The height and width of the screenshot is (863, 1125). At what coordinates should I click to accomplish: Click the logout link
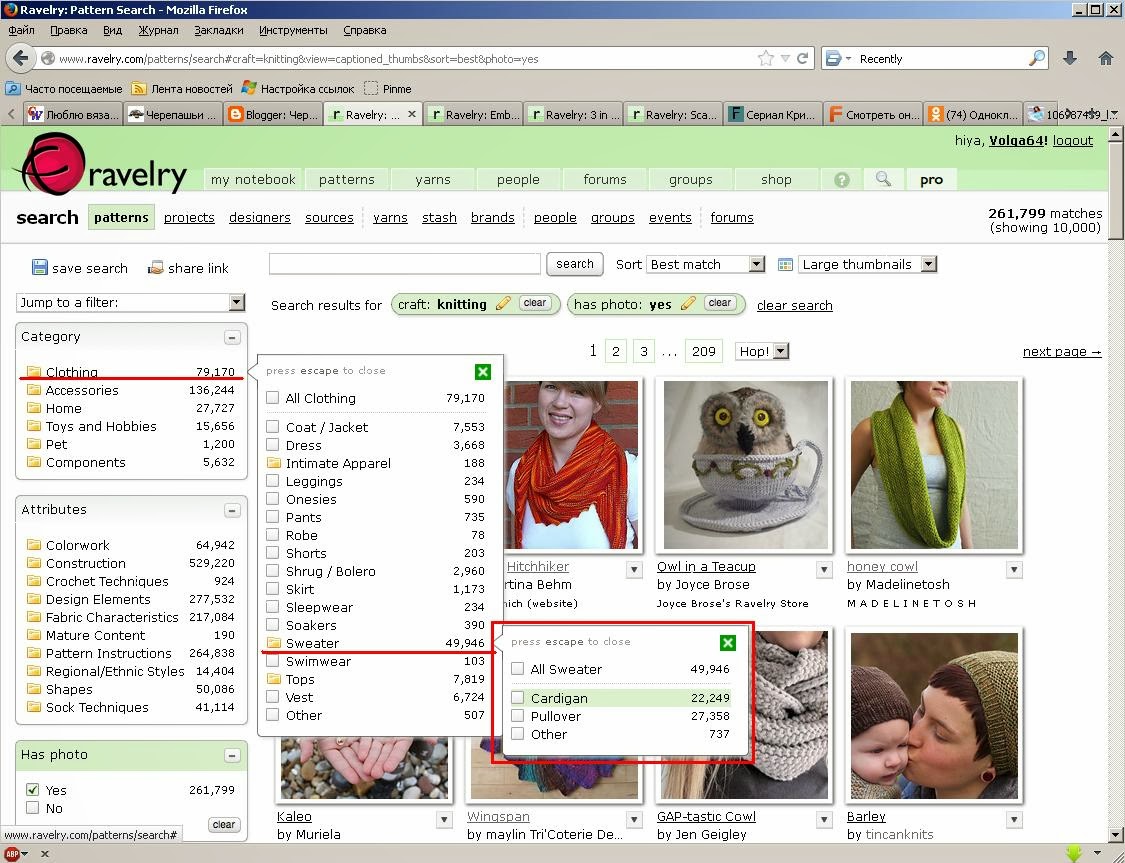(1073, 141)
